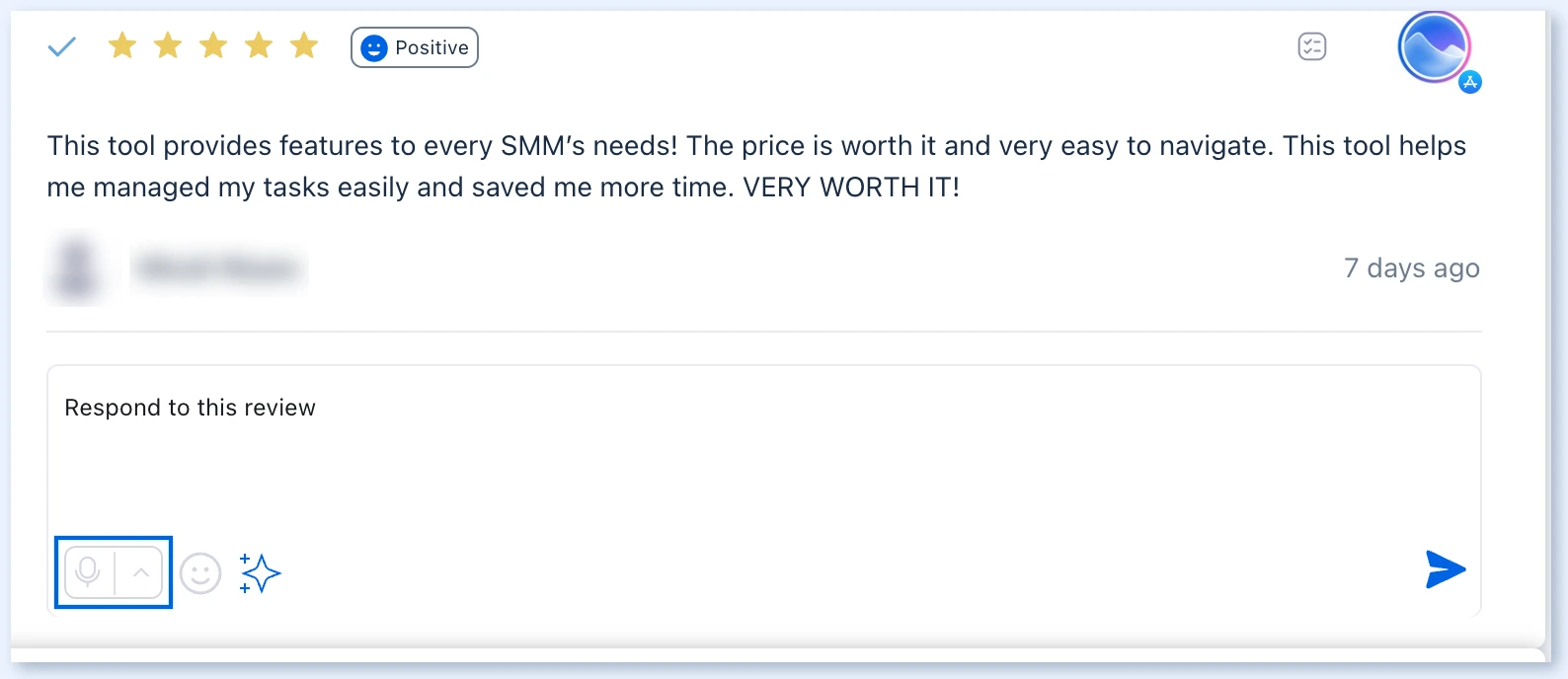Image resolution: width=1568 pixels, height=679 pixels.
Task: Click the smiley face in Positive badge
Action: click(374, 48)
